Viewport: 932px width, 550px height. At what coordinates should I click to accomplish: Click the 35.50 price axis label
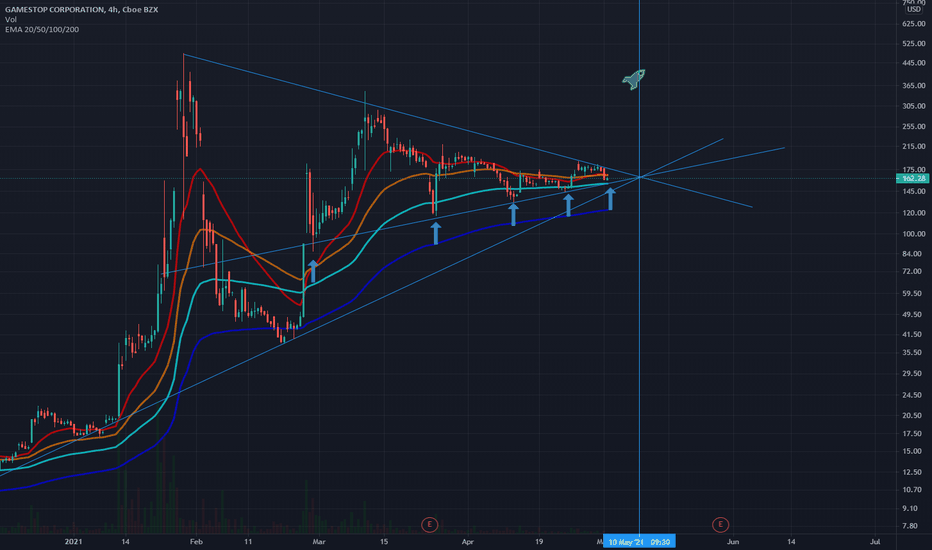pos(912,353)
